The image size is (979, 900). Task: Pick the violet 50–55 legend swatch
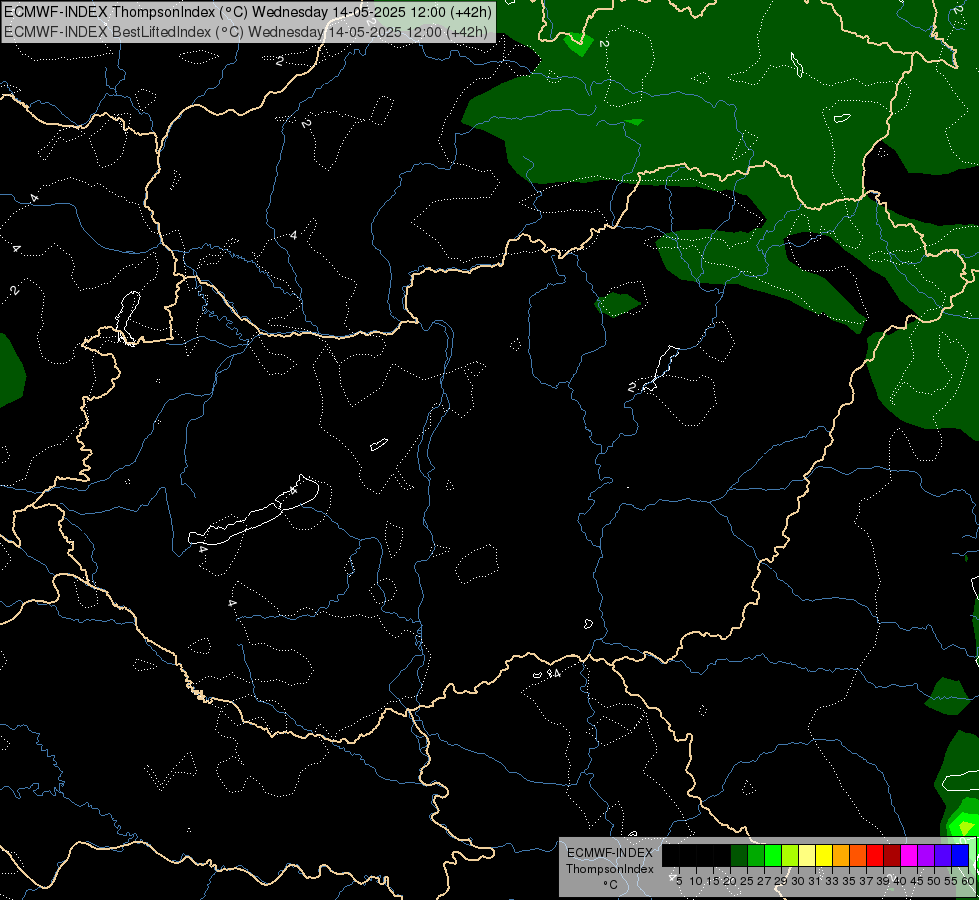pos(943,855)
